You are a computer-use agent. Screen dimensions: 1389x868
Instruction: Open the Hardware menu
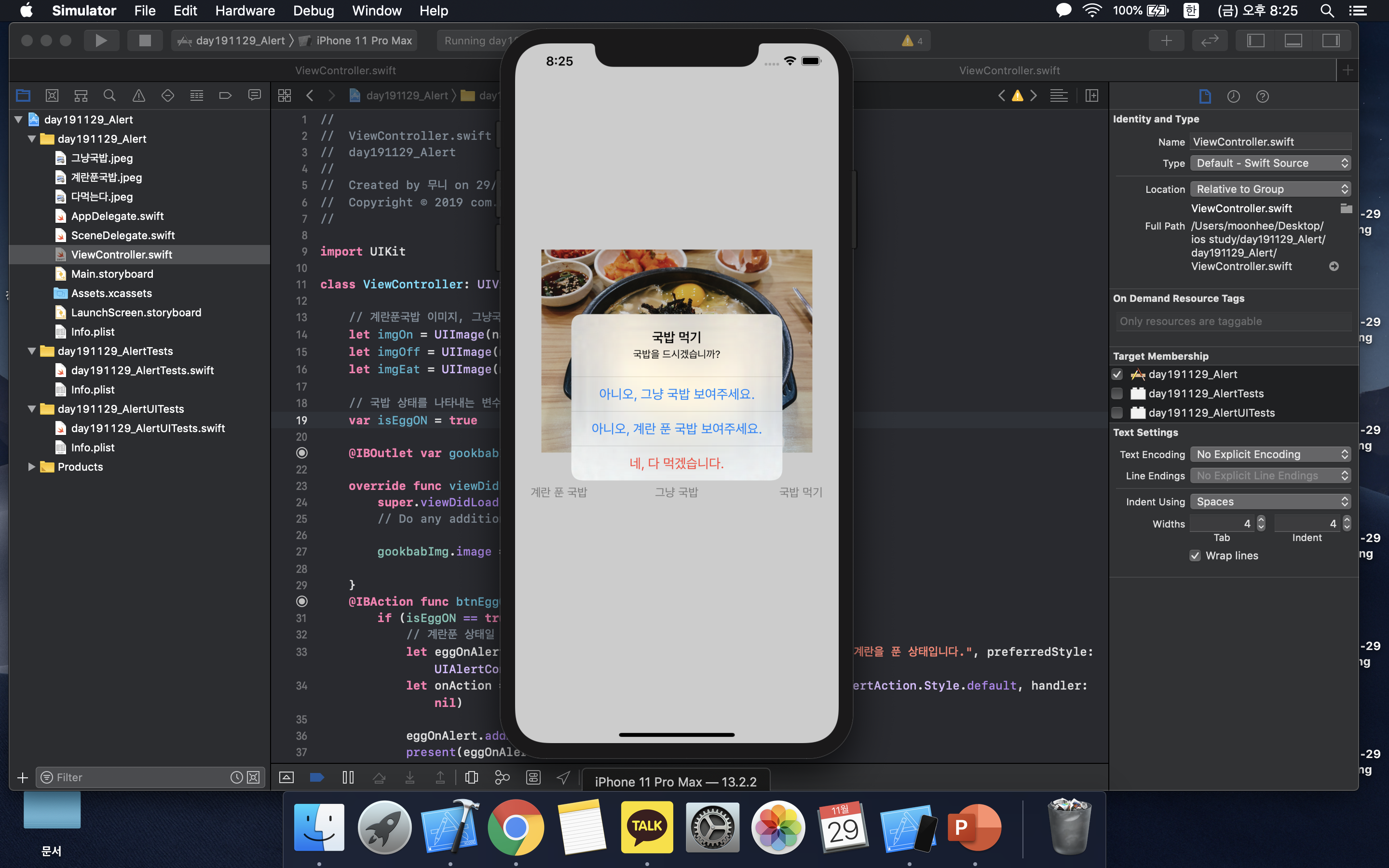pos(245,10)
